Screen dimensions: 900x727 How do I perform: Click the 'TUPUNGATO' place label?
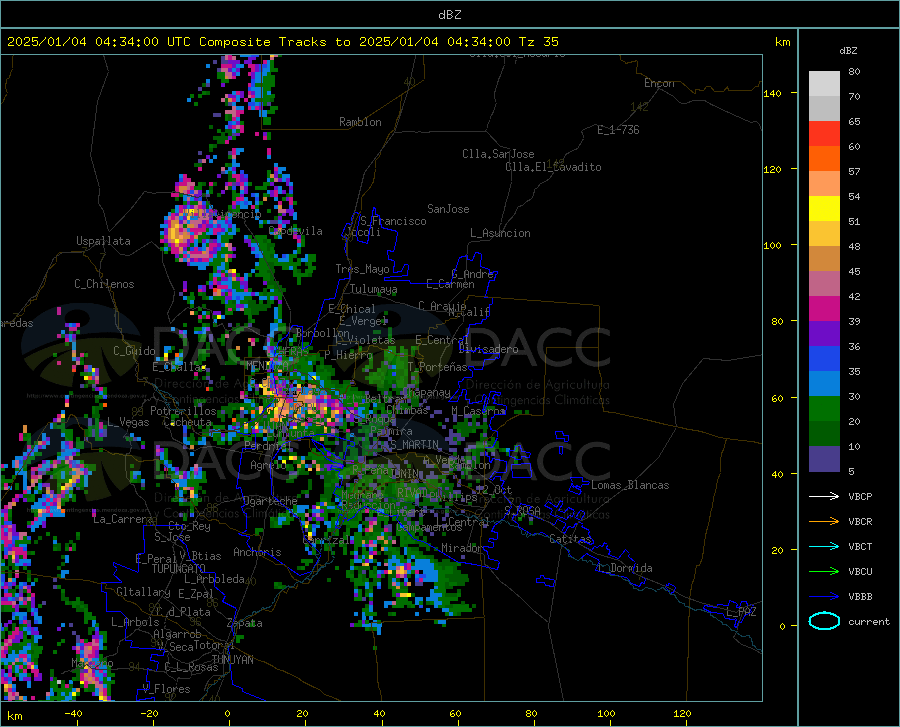point(179,569)
